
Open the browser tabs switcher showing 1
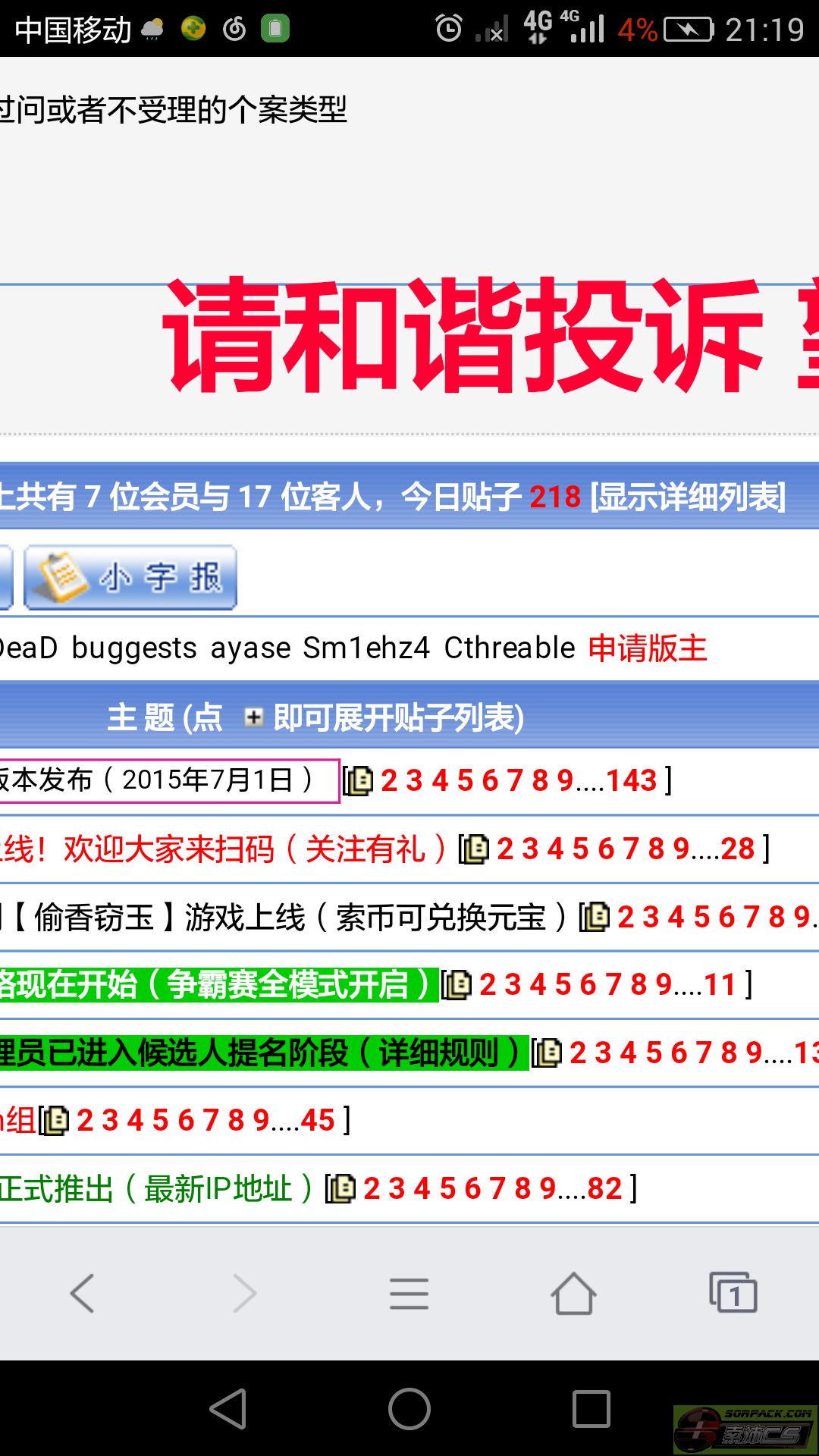click(733, 1293)
